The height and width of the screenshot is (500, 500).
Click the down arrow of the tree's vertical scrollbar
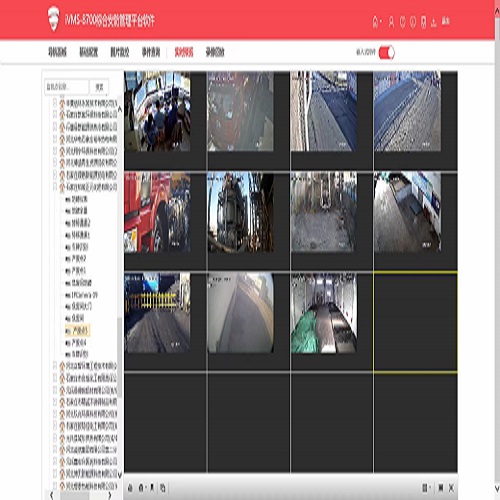coord(120,475)
